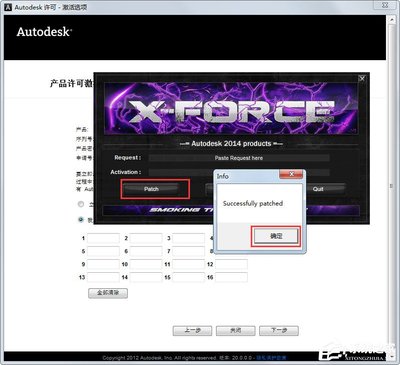This screenshot has height=365, width=400.
Task: Select the first activation radio option
Action: tap(81, 204)
